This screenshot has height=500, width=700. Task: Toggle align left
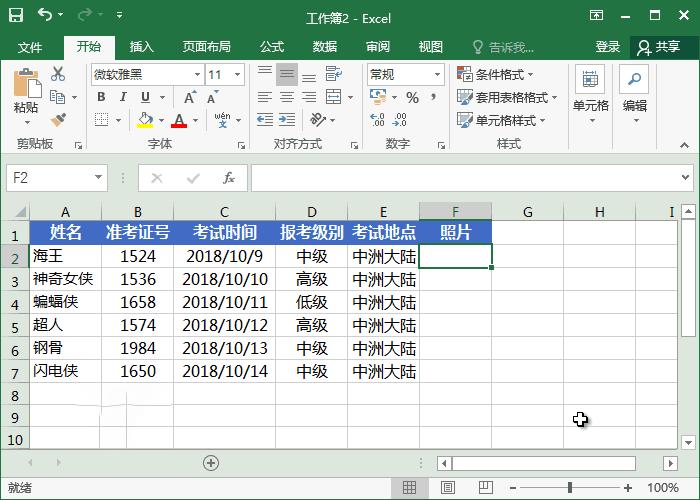pos(265,97)
